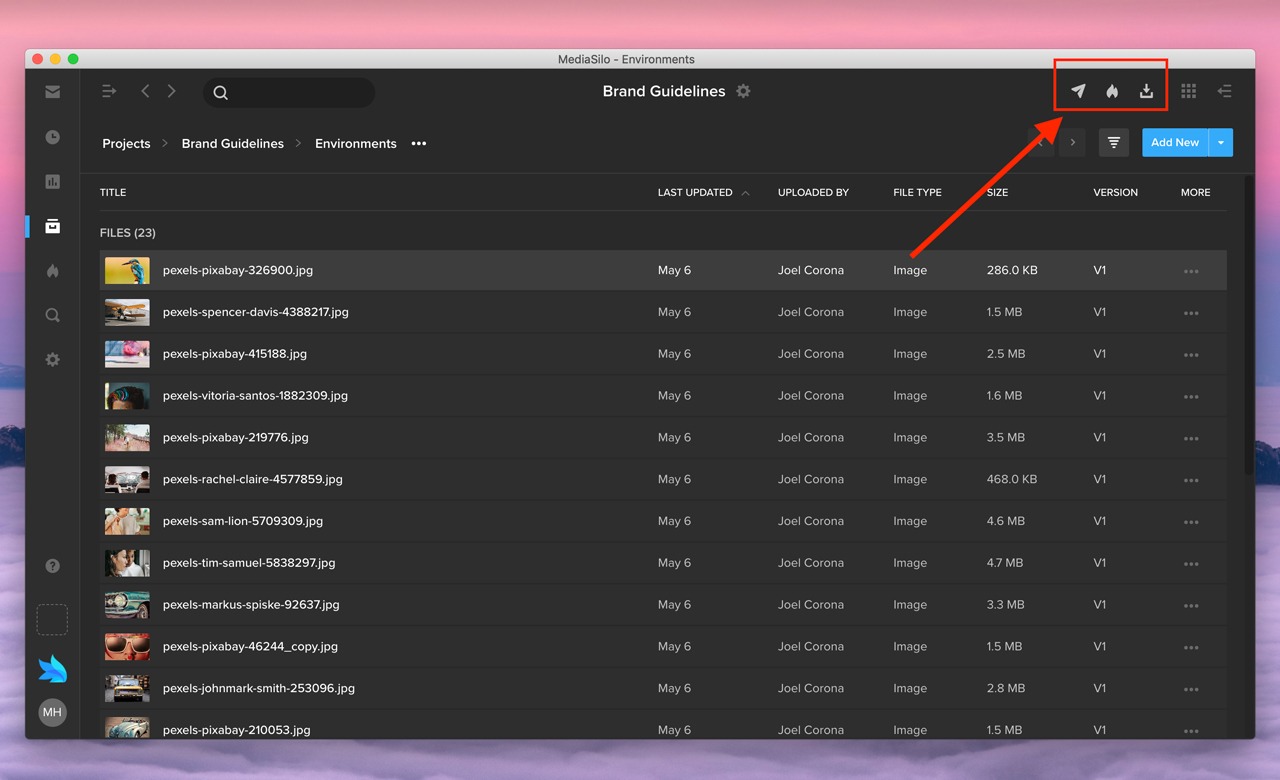Open analytics bar chart icon in sidebar
The height and width of the screenshot is (780, 1280).
click(x=52, y=182)
